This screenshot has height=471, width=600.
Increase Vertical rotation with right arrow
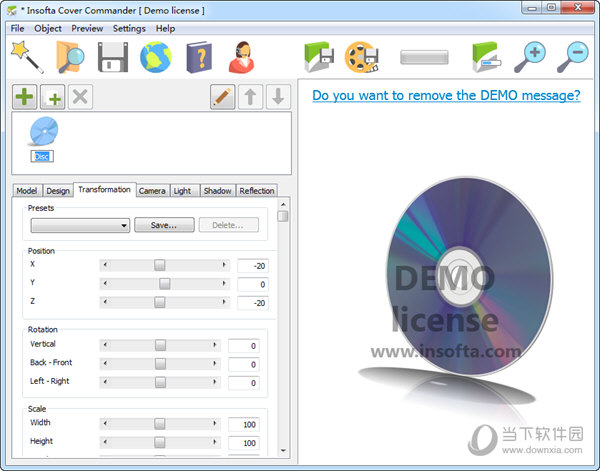coord(215,345)
